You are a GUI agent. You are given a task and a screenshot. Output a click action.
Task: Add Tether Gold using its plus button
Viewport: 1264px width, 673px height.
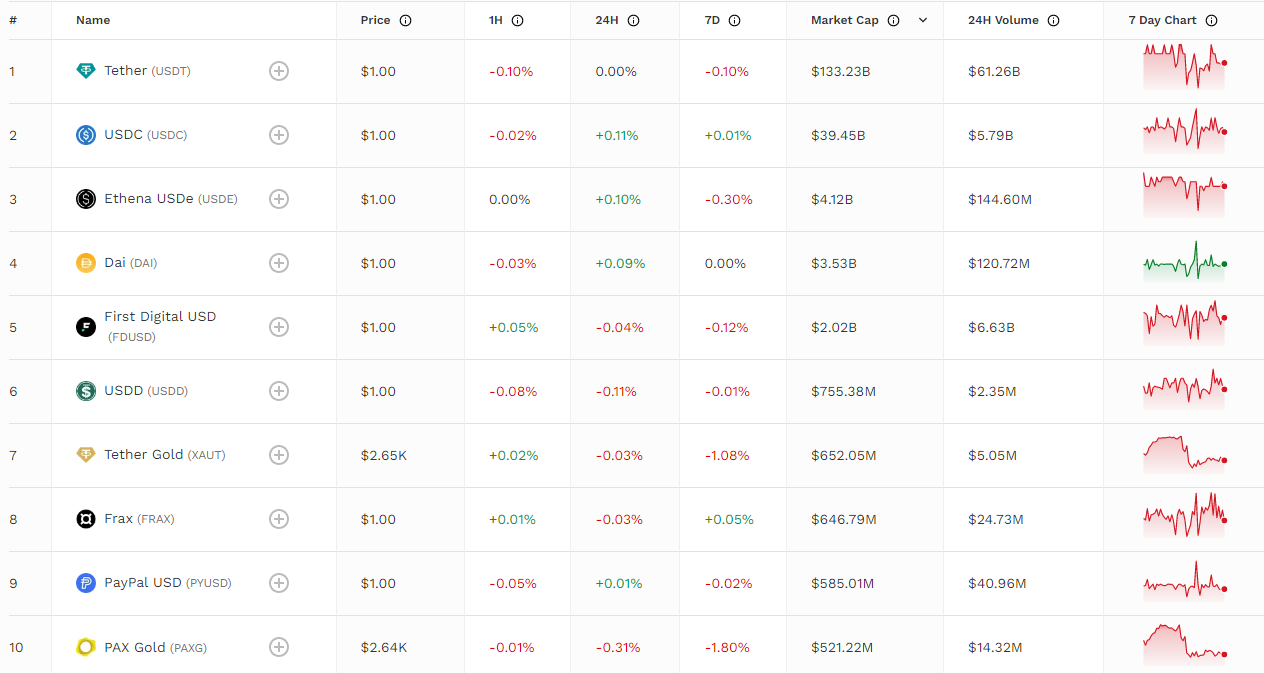(x=279, y=455)
